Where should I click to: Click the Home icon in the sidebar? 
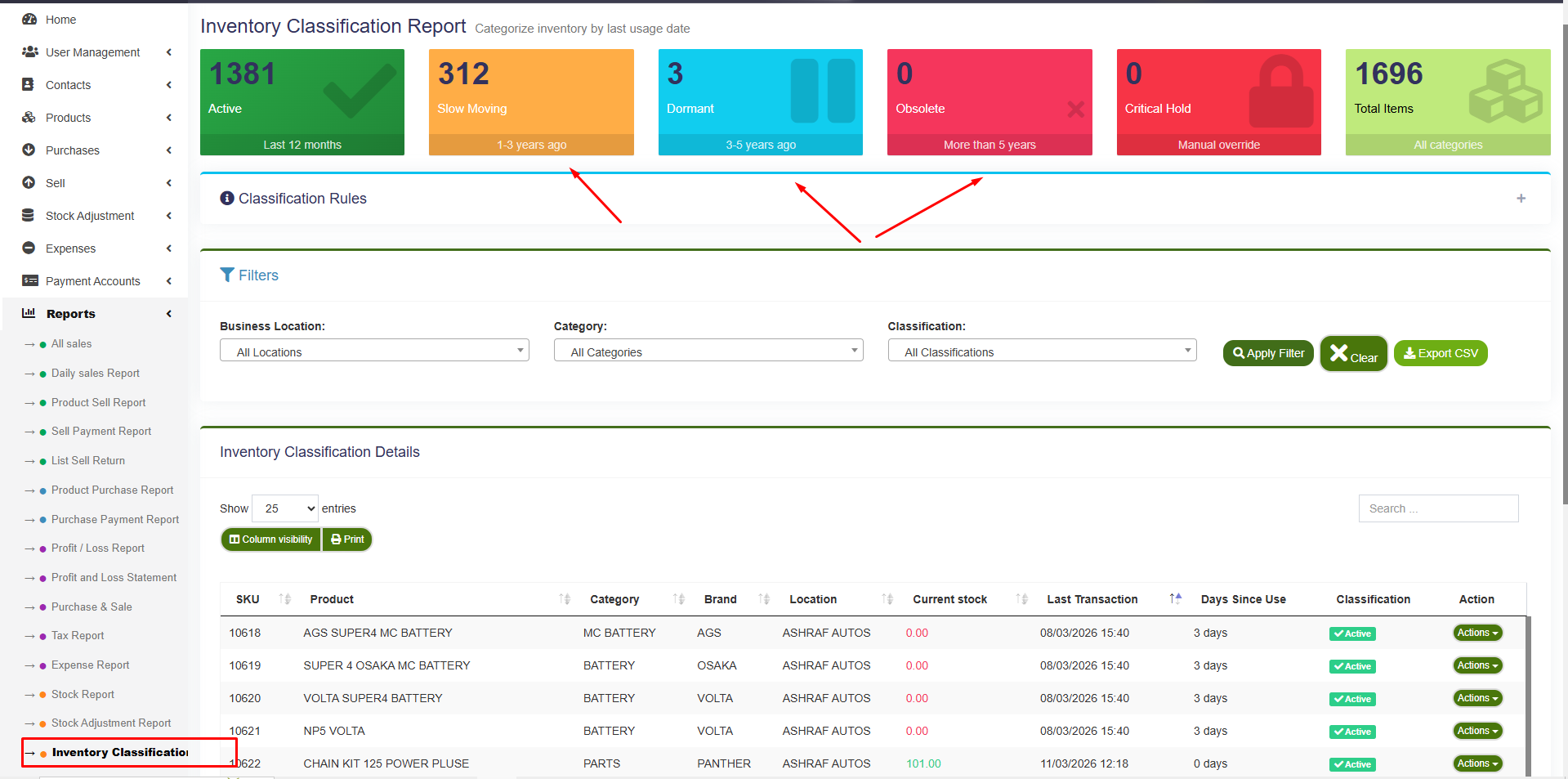30,19
